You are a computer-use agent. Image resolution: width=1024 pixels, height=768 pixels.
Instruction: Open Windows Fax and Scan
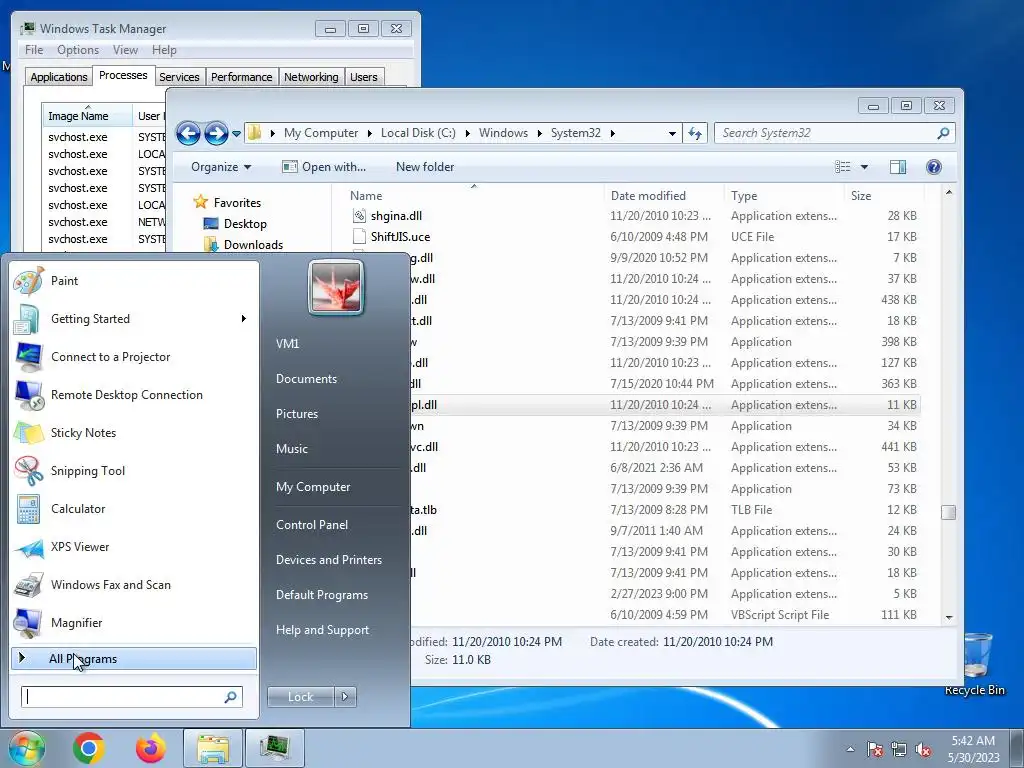click(133, 585)
